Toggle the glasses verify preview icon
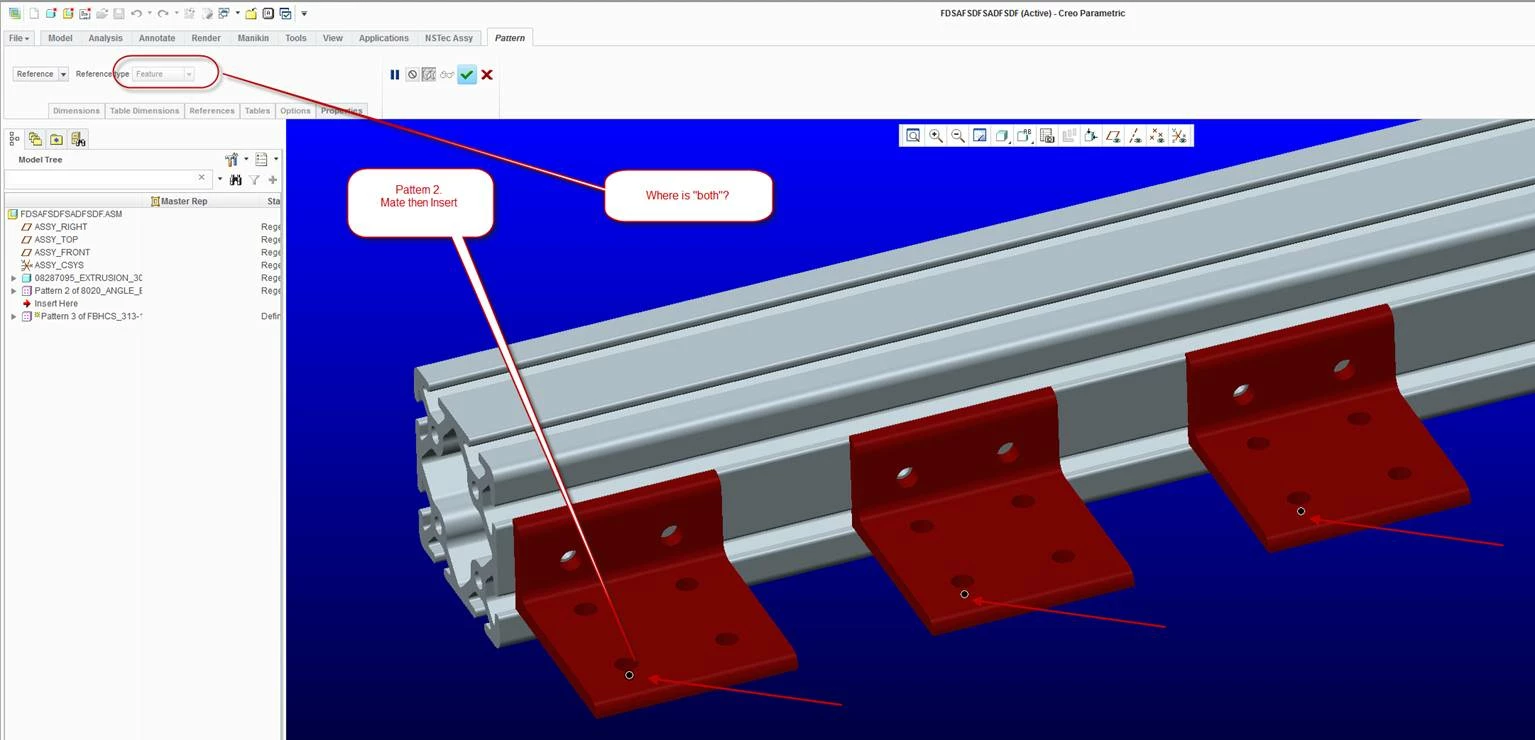Screen dimensions: 1535x740 [x=447, y=75]
